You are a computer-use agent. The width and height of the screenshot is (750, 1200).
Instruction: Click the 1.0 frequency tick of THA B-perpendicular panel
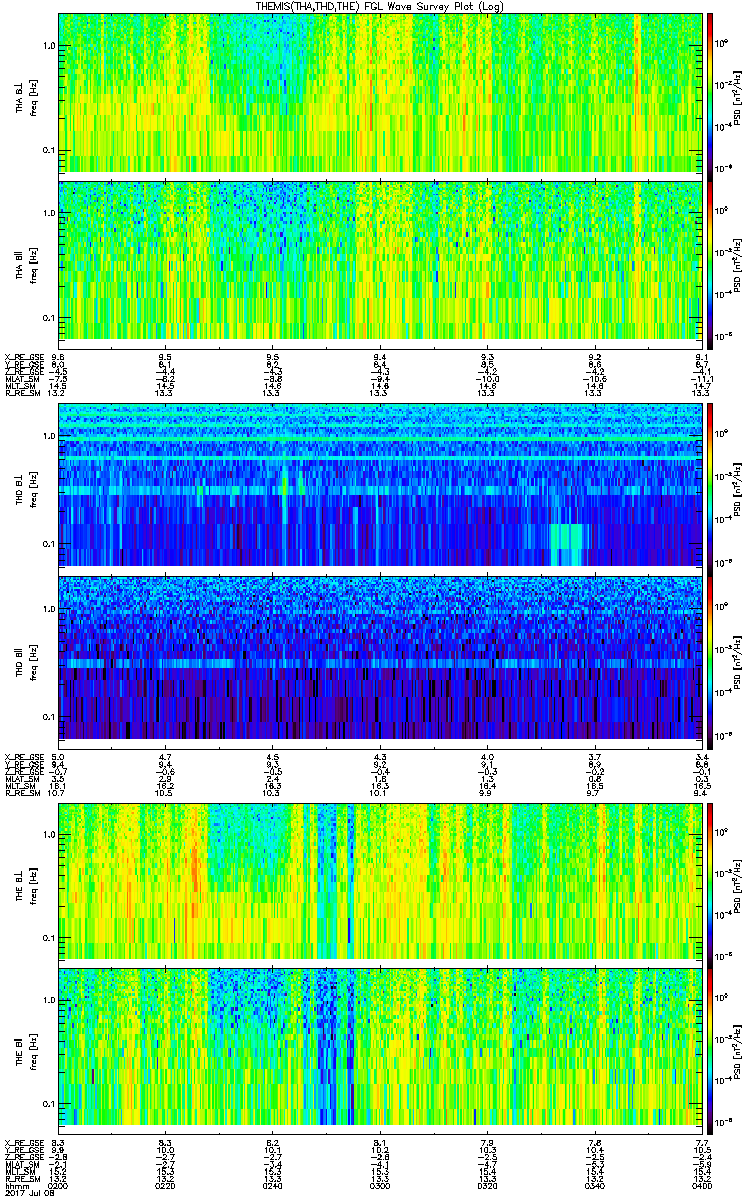[x=49, y=46]
